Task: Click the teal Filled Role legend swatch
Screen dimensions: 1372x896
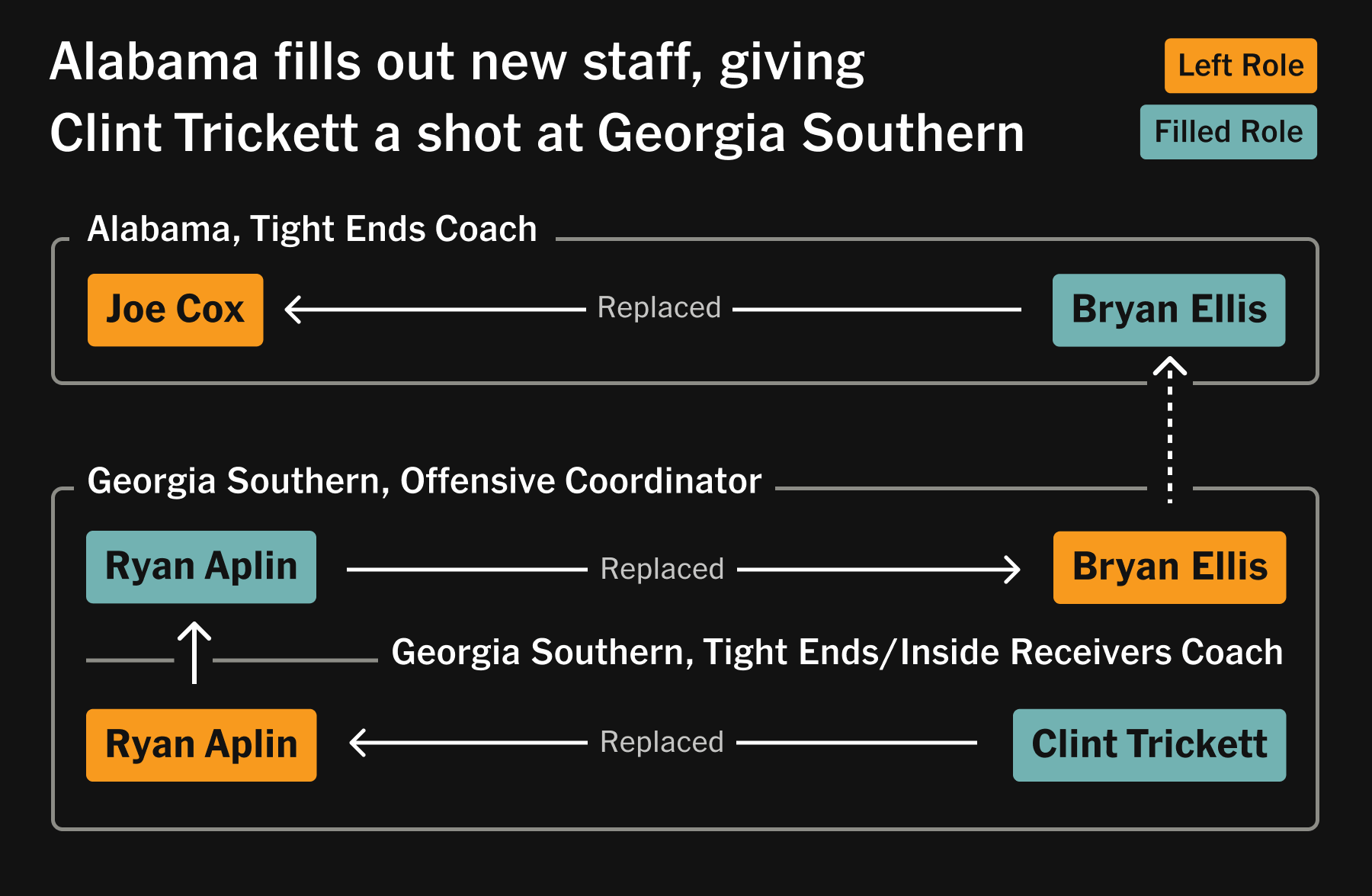Action: pos(1228,132)
